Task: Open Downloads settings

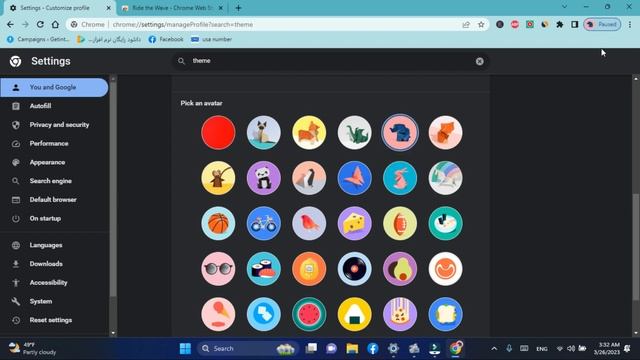Action: coord(54,264)
